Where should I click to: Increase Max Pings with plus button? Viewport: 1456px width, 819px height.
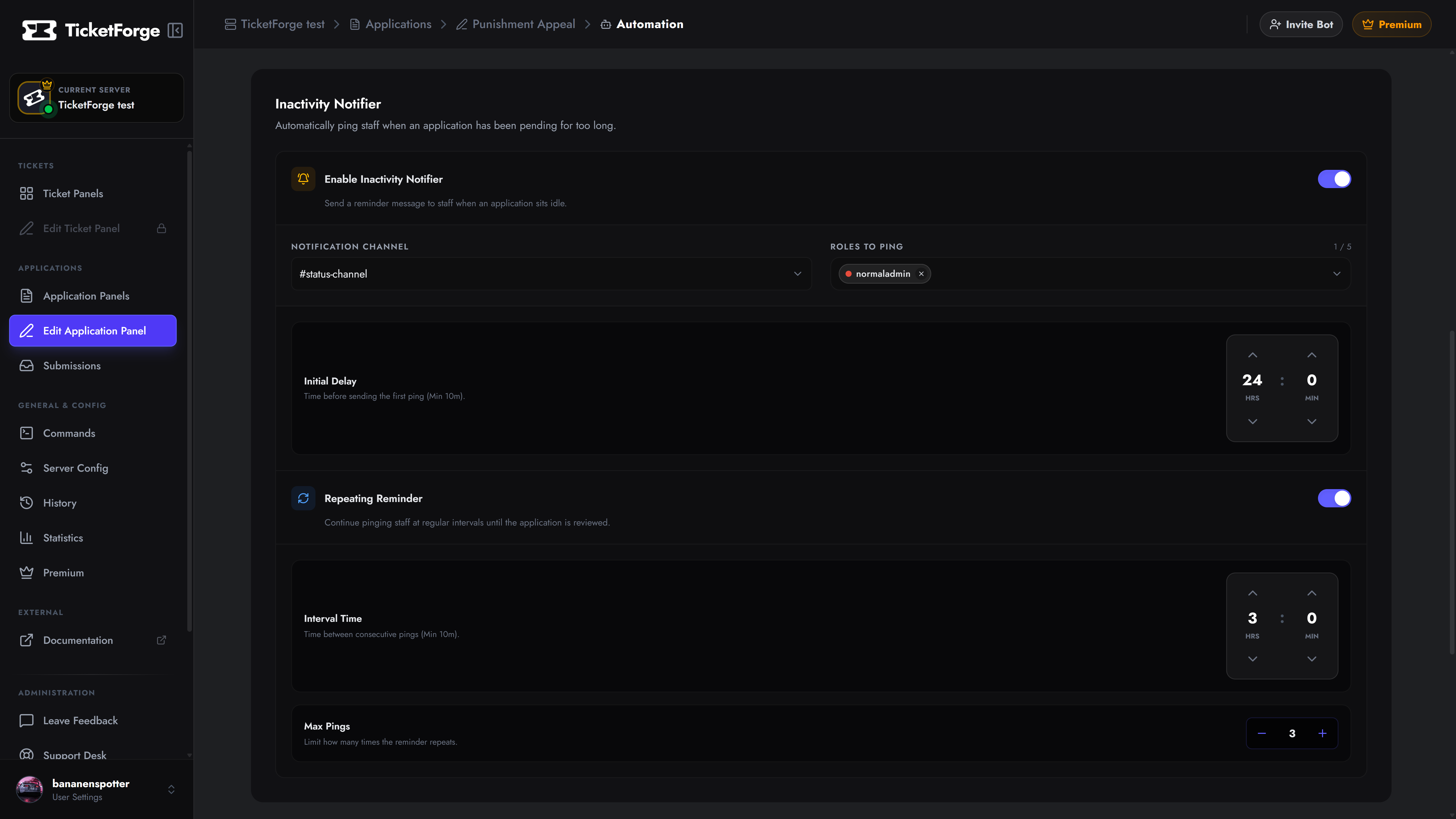click(x=1323, y=734)
